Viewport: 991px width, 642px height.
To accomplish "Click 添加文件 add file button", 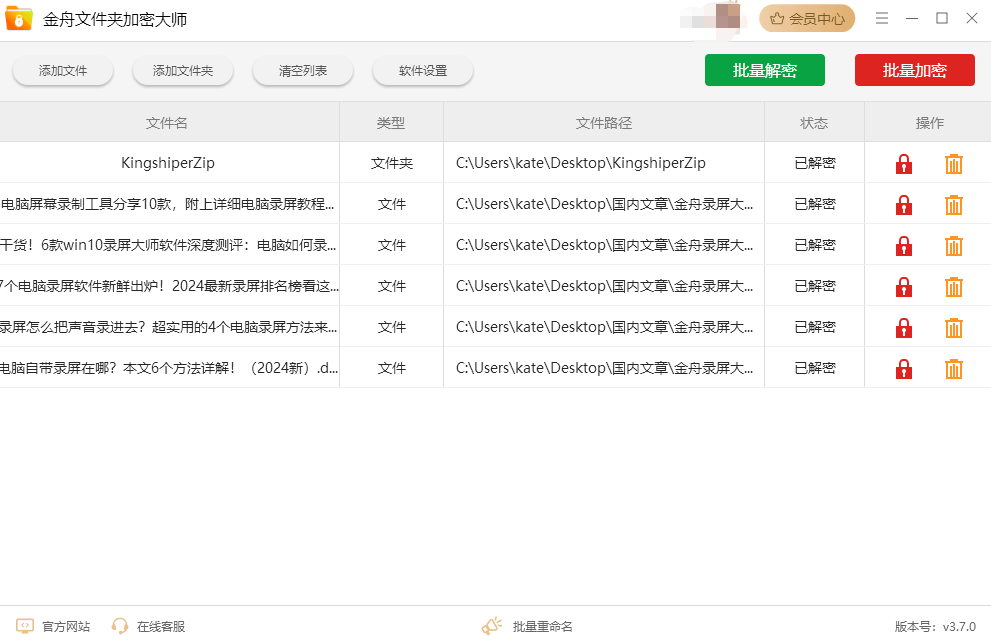I will pos(63,71).
